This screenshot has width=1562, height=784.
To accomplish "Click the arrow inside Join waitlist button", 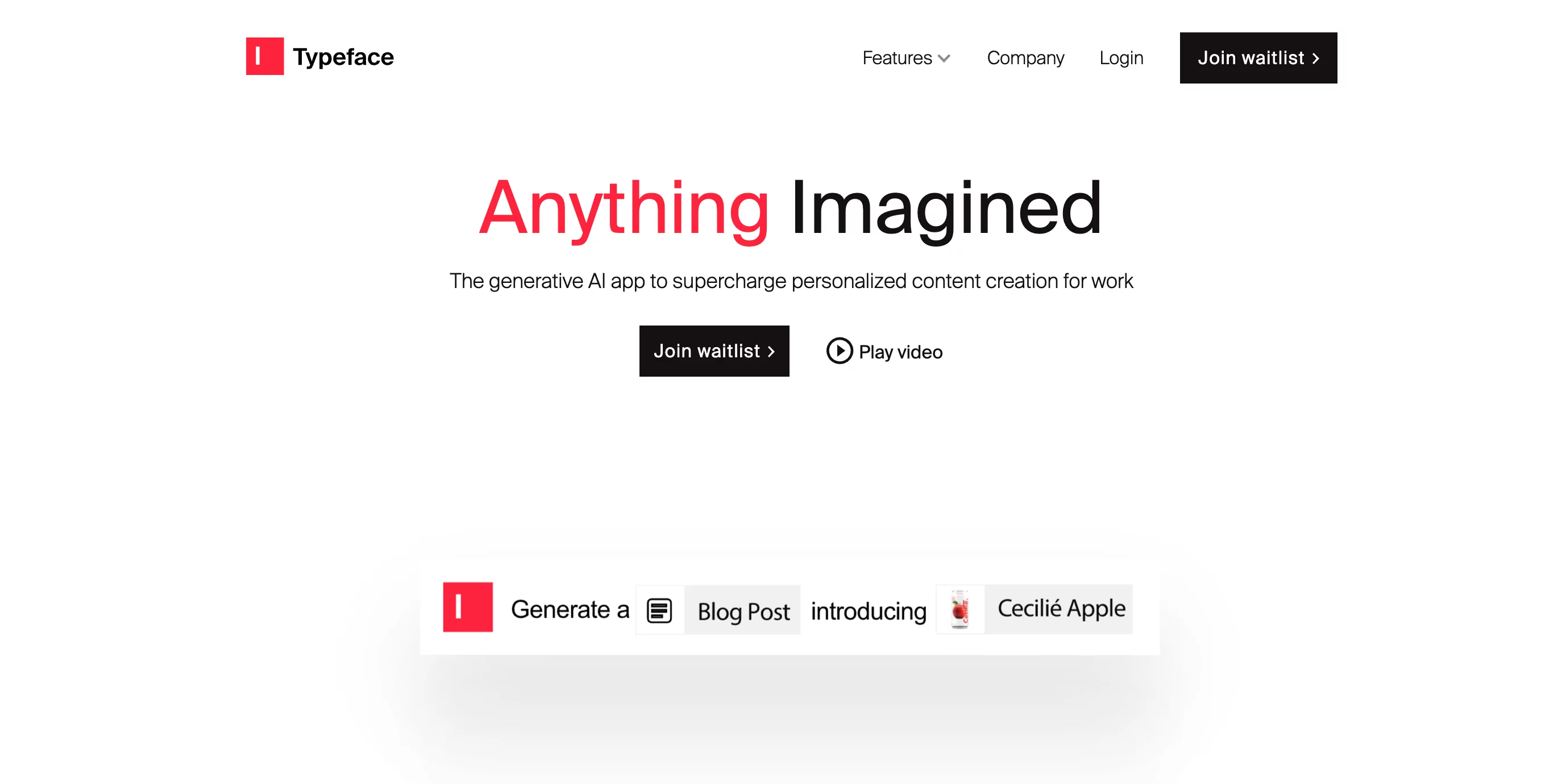I will [1316, 58].
